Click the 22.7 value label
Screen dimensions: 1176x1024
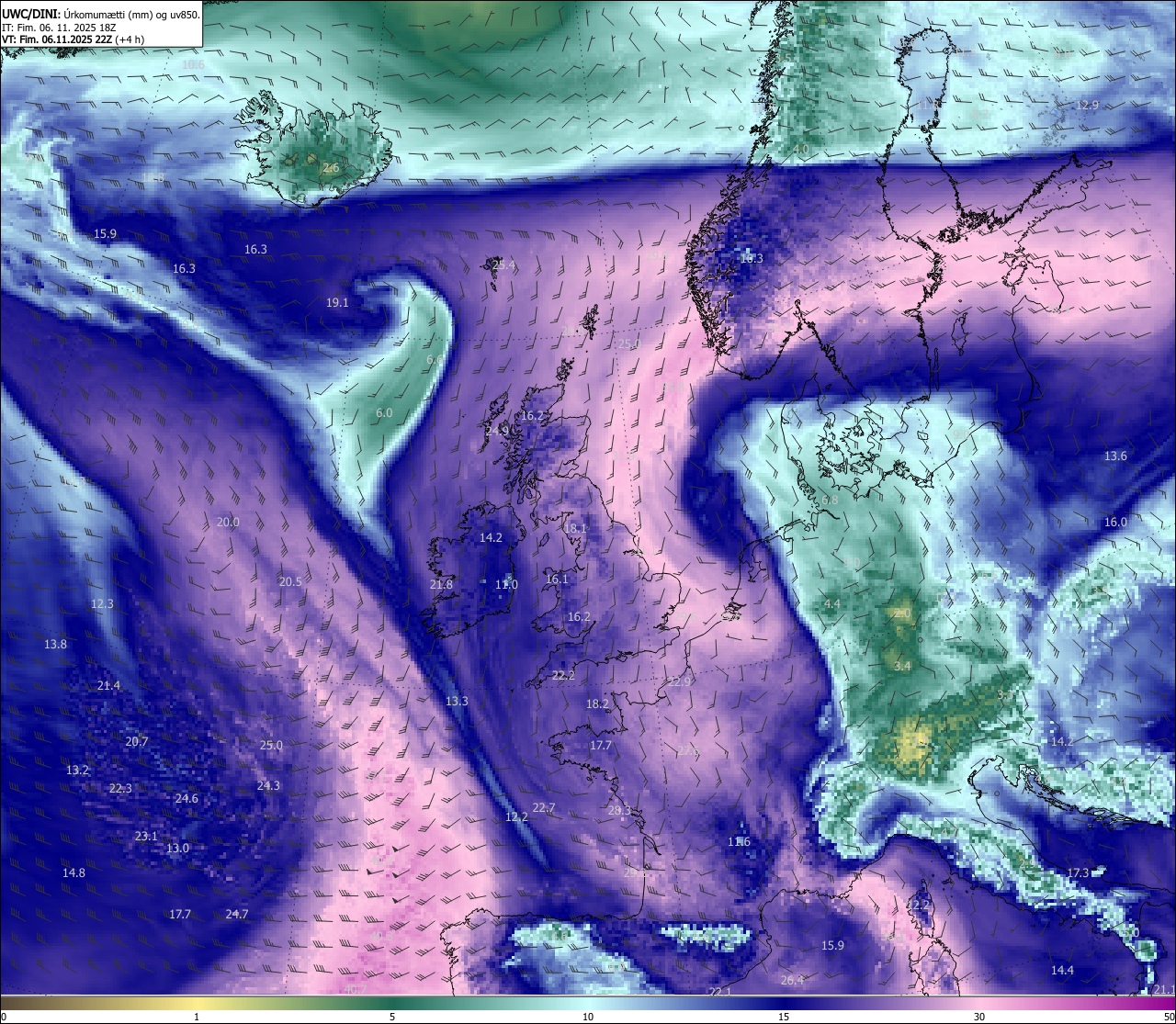[544, 807]
